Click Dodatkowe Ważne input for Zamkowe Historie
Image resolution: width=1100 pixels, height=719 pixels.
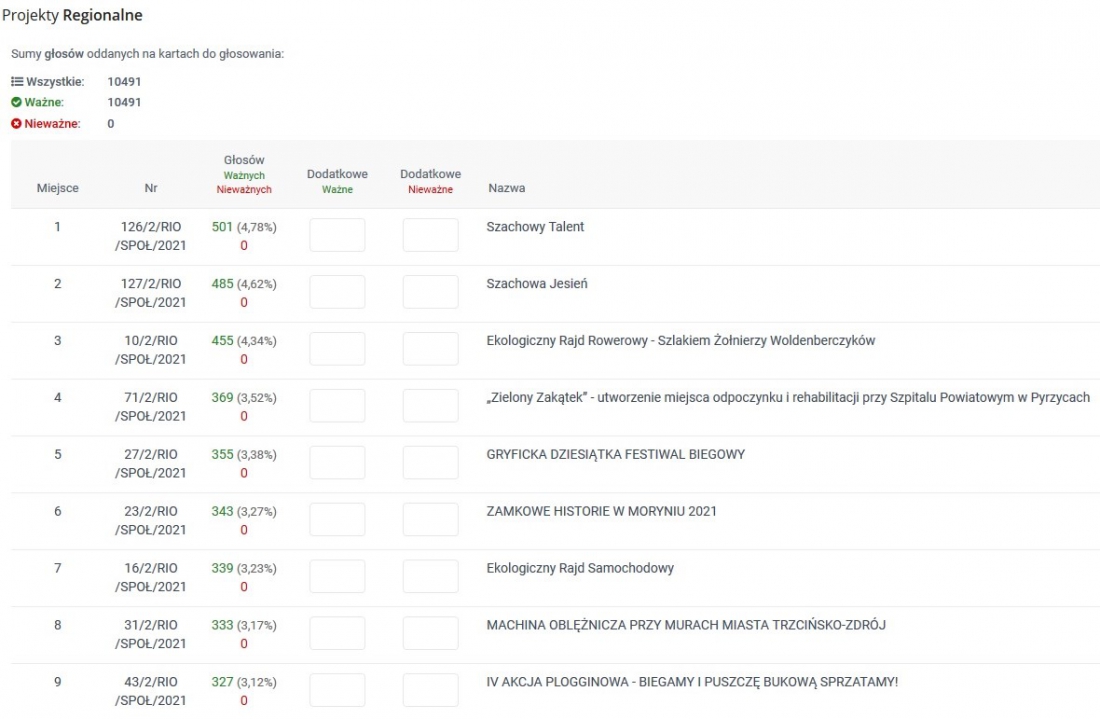pos(337,520)
